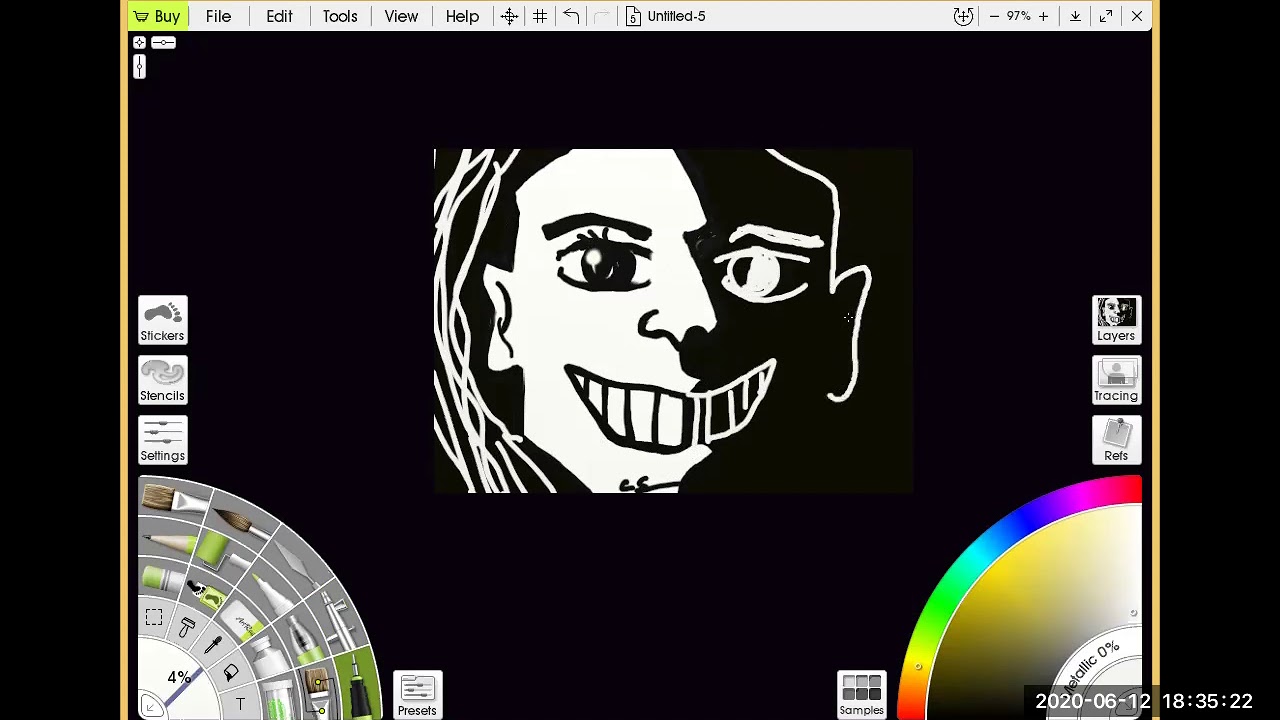Select the Gloop Pen tool
The width and height of the screenshot is (1280, 720).
tap(303, 640)
